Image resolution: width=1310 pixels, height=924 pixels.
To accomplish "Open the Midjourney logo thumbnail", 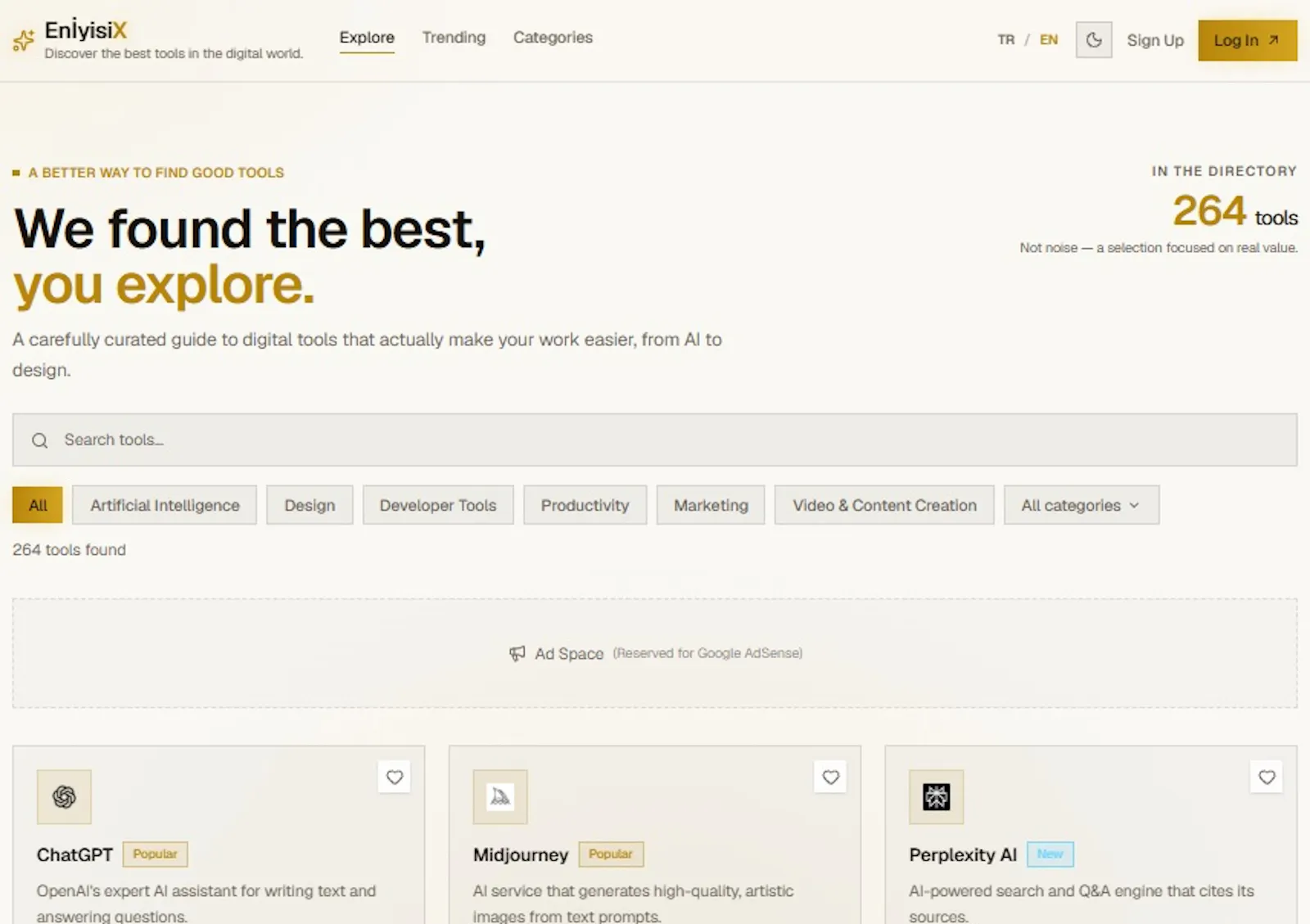I will coord(500,796).
